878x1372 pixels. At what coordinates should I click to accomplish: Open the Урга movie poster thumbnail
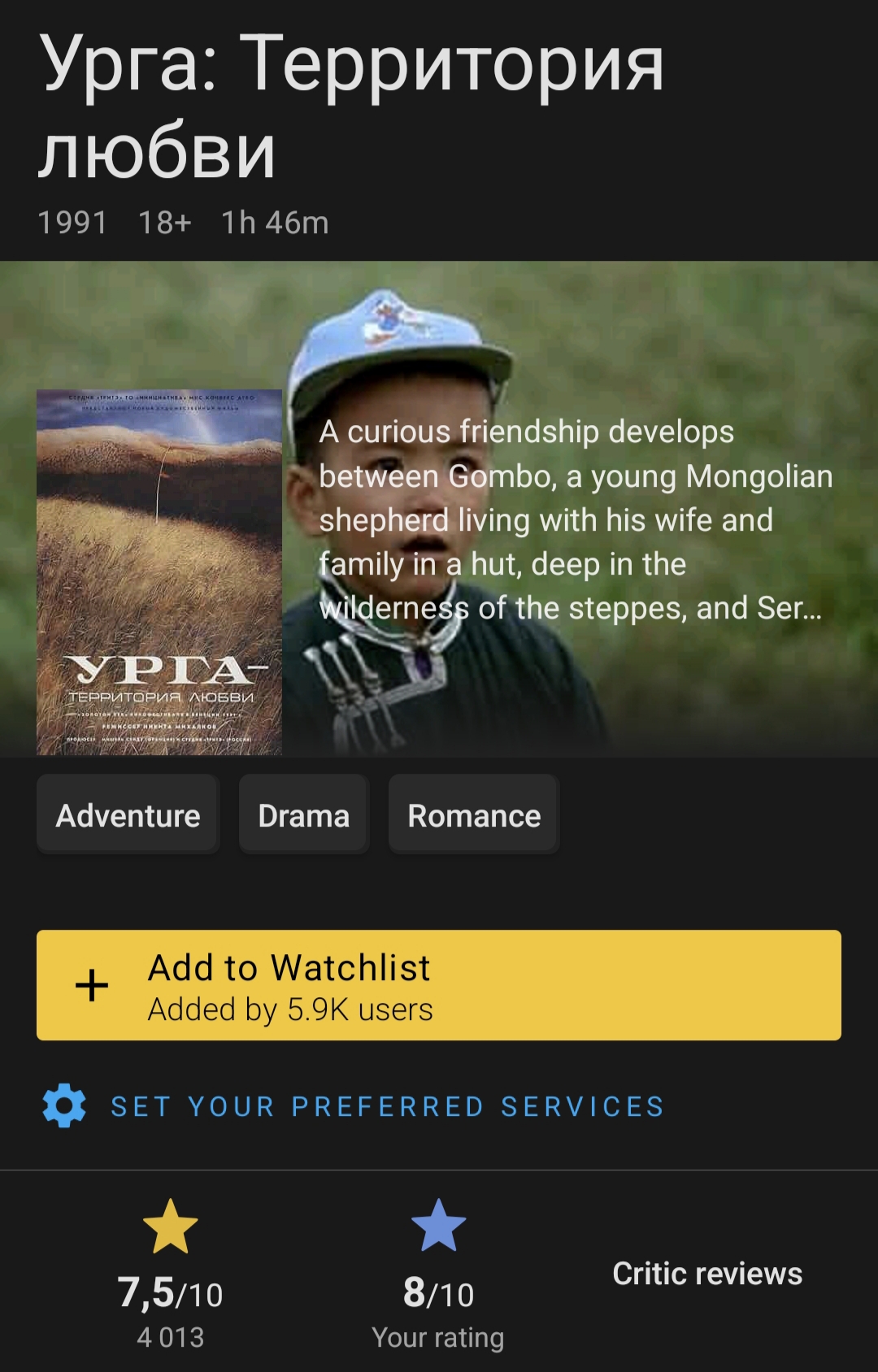pos(159,572)
